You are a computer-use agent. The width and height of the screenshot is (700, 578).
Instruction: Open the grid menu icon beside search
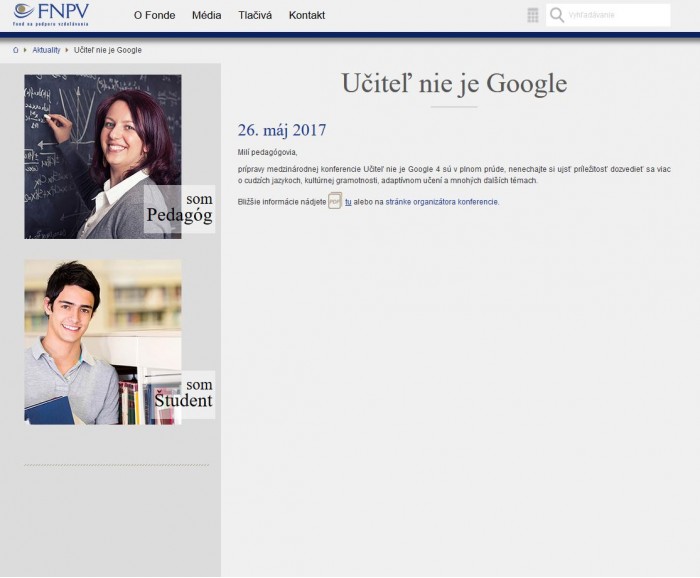(x=533, y=15)
